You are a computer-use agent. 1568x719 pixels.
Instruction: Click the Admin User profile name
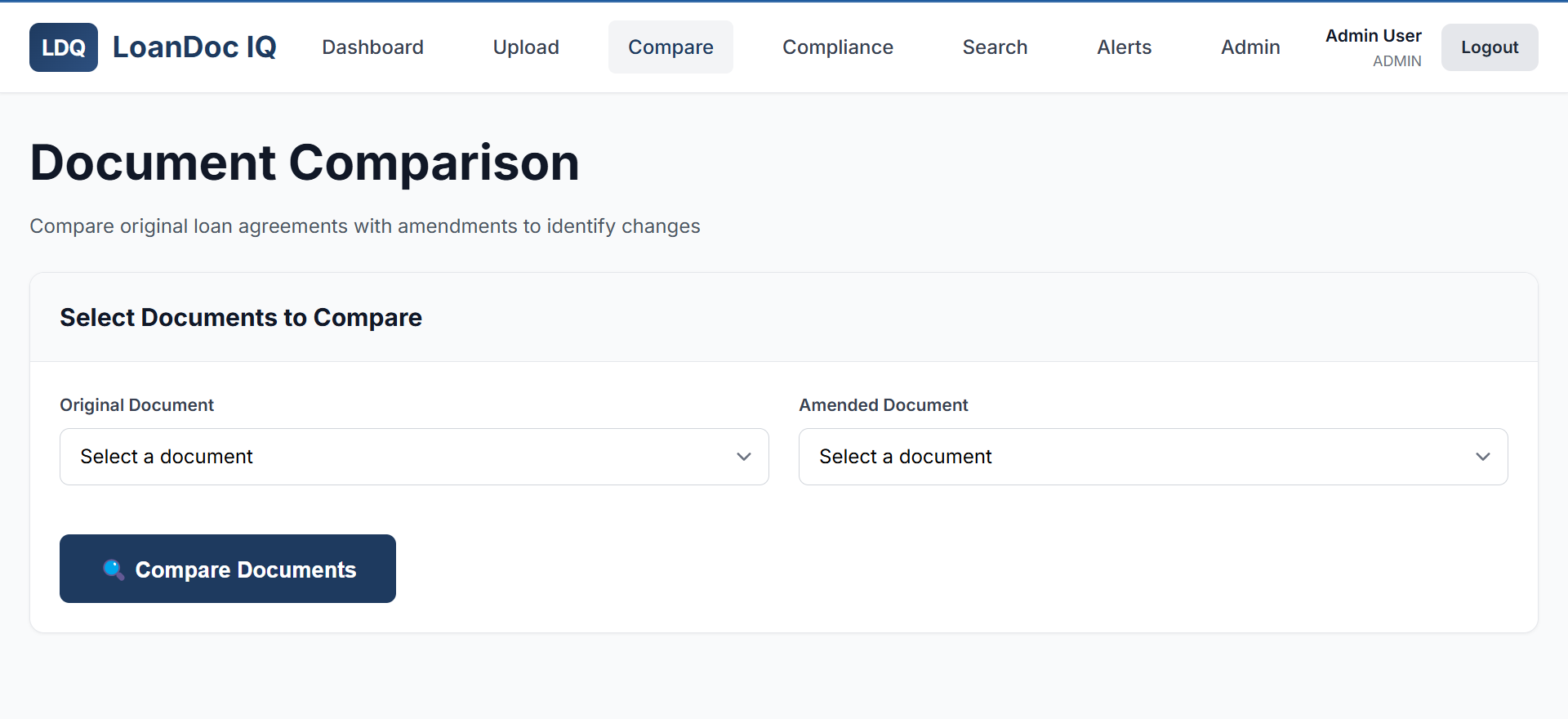point(1373,36)
